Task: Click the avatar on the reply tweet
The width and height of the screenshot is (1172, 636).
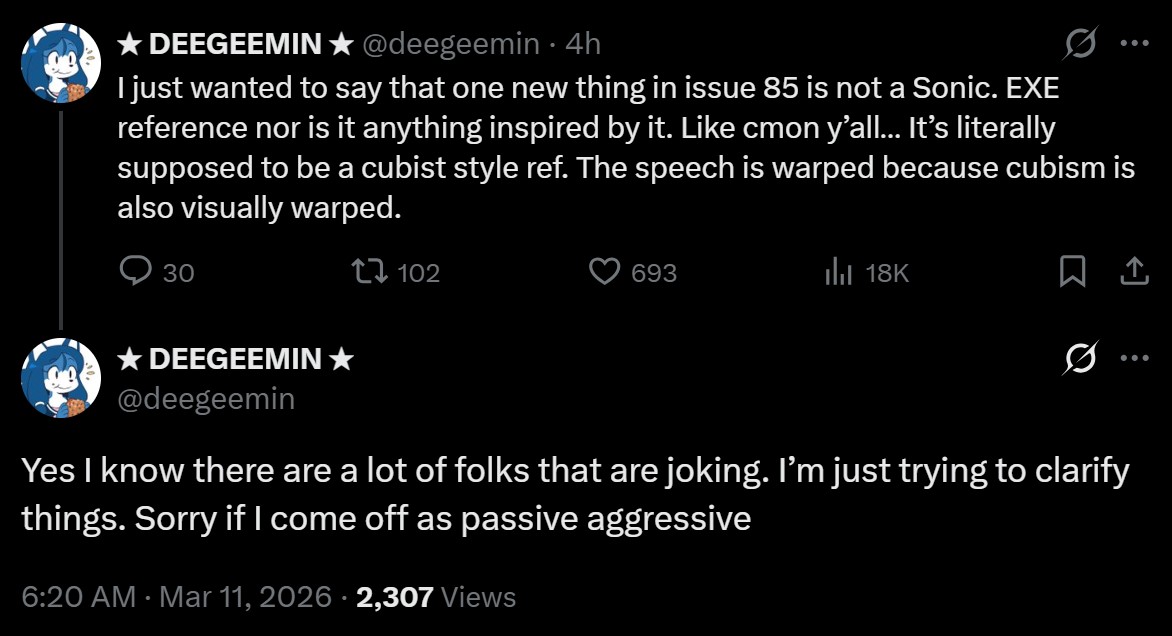Action: [x=61, y=378]
